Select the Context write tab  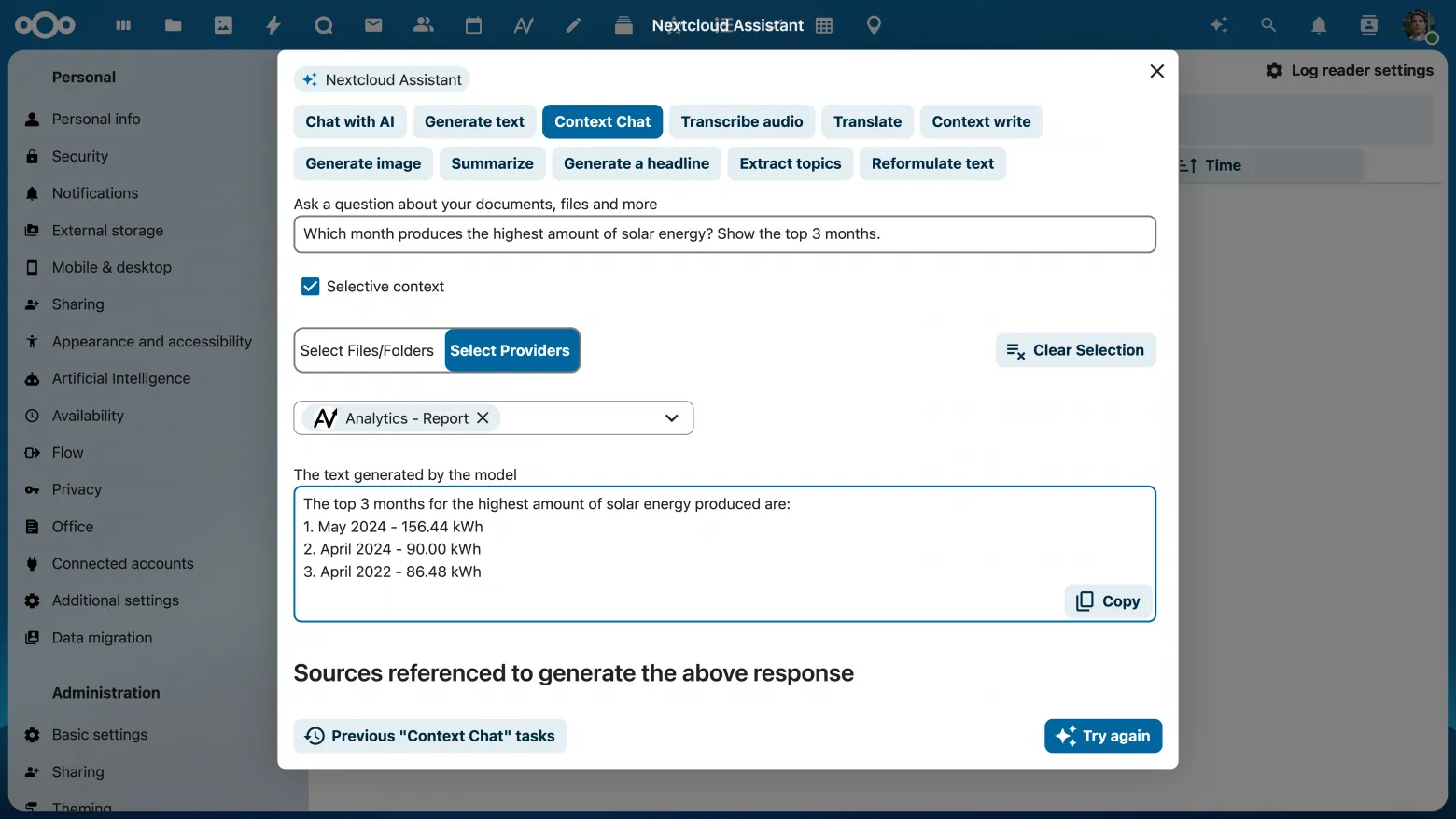tap(982, 121)
